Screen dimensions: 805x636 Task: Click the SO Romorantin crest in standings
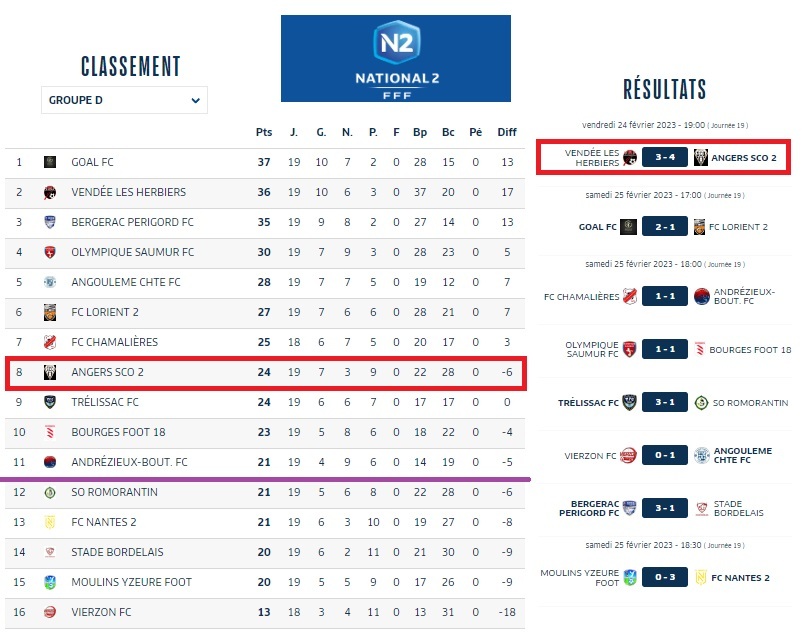coord(50,492)
